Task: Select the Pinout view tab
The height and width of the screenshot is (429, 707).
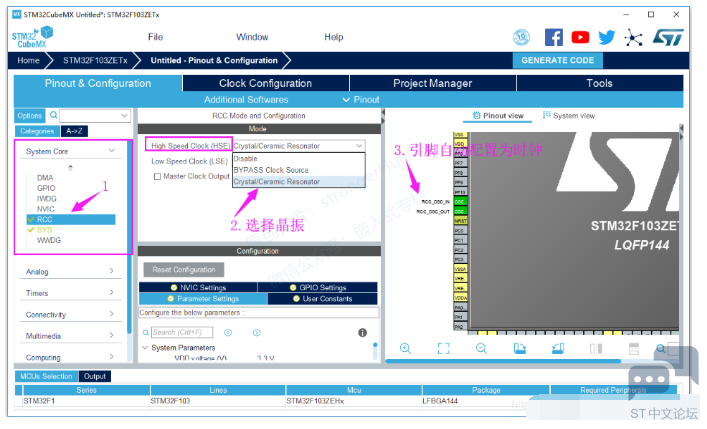Action: click(x=498, y=115)
